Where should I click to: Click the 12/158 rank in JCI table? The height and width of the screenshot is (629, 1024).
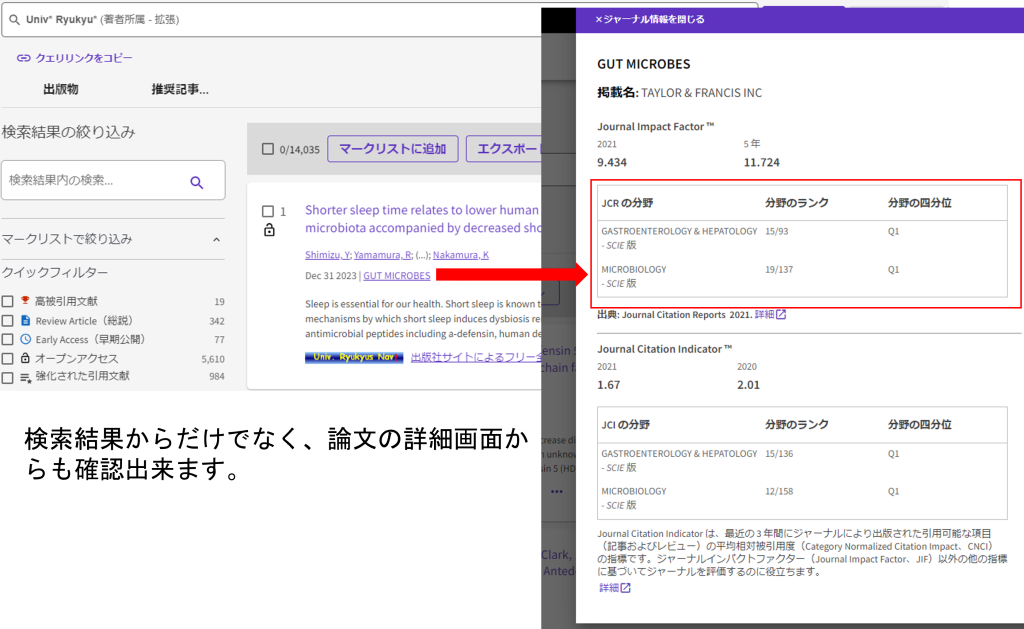point(779,491)
